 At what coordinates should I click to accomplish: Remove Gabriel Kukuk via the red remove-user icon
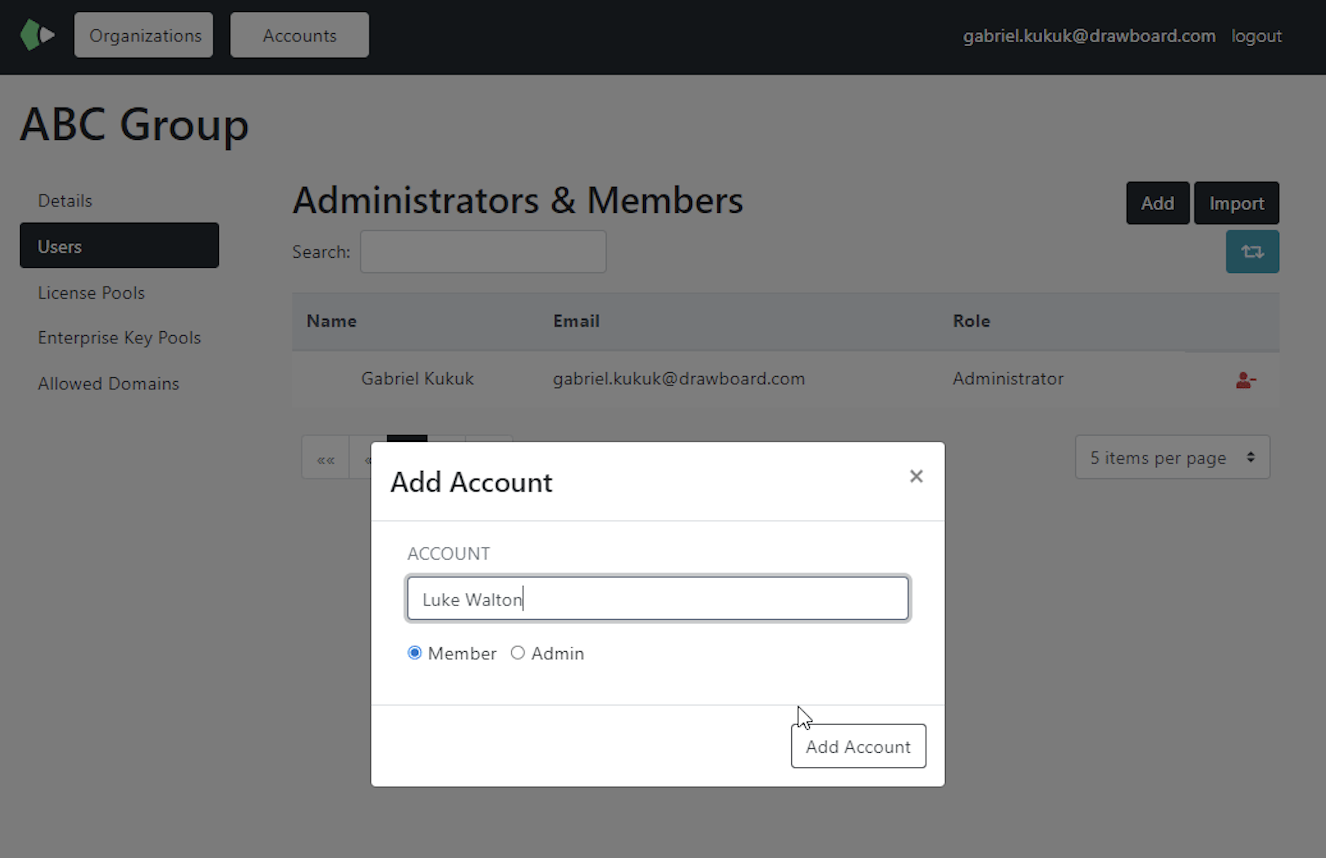[1244, 379]
